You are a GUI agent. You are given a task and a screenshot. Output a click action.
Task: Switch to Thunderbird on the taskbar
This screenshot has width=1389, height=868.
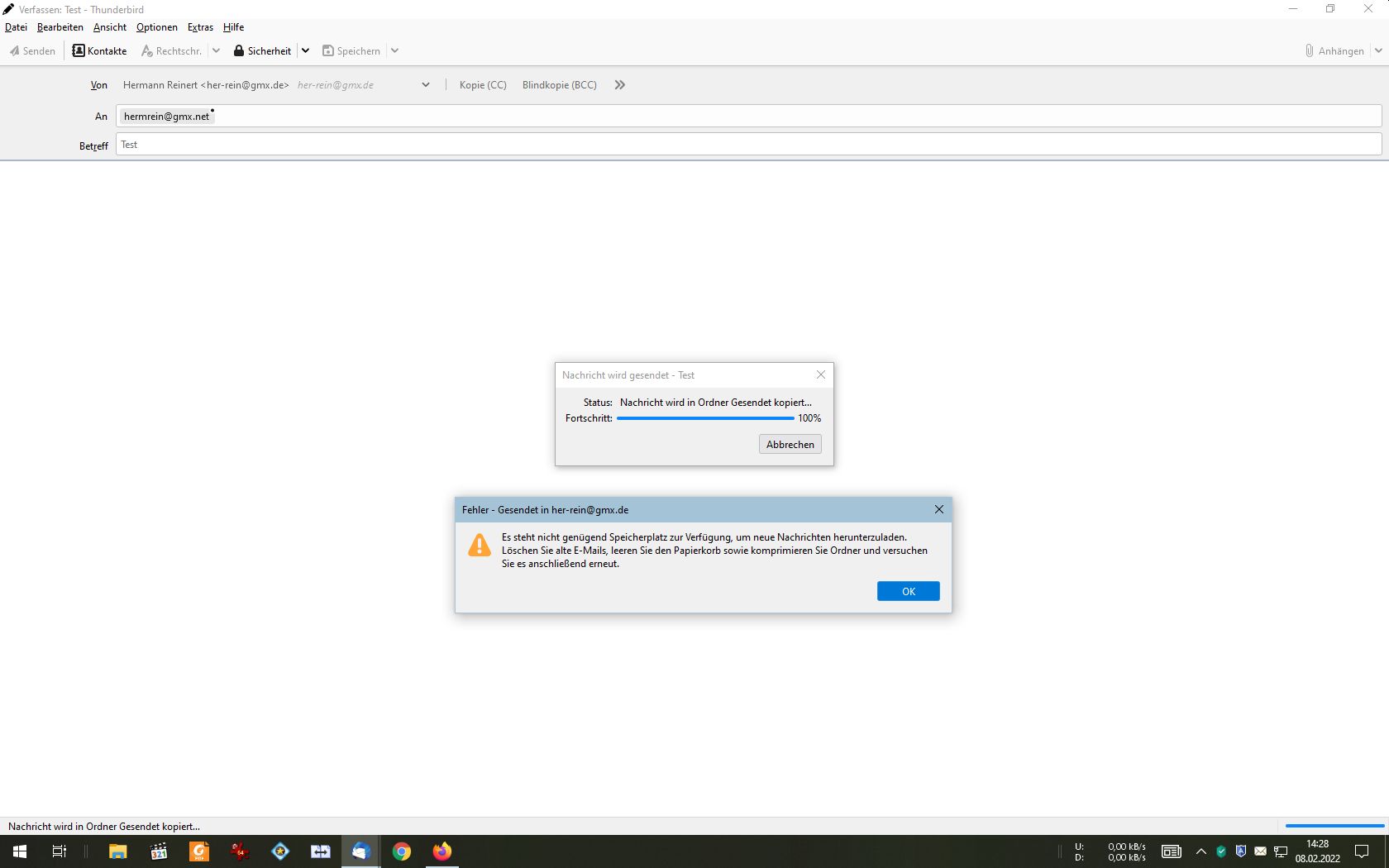coord(361,851)
